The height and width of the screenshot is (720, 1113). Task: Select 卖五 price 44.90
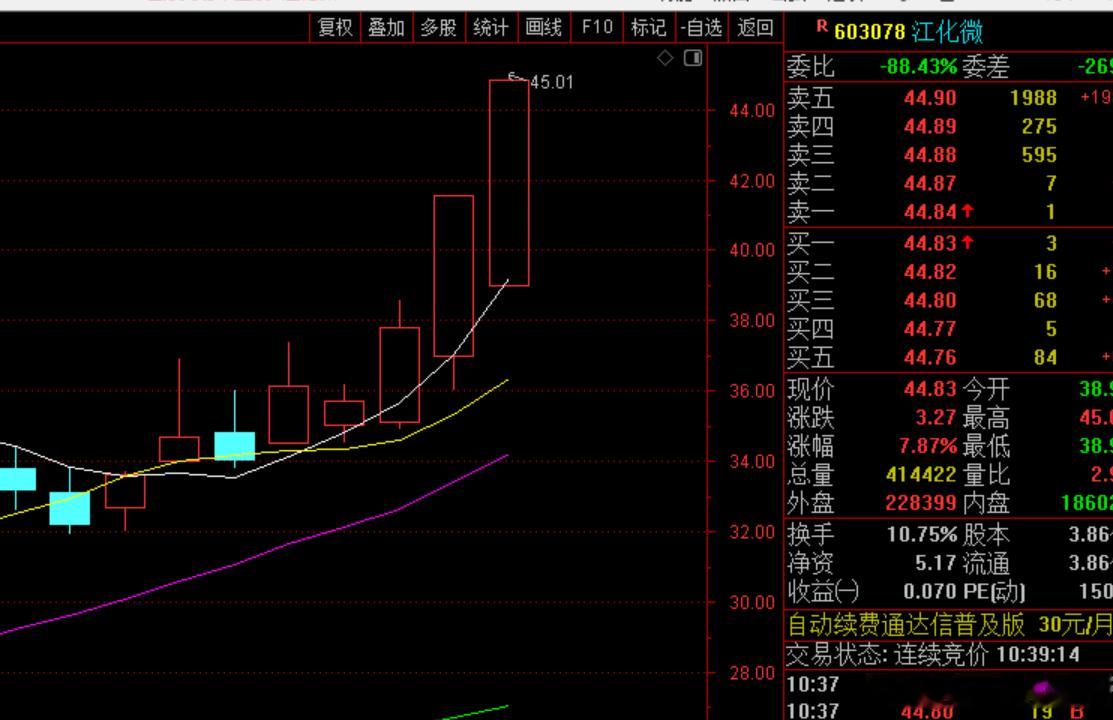930,98
